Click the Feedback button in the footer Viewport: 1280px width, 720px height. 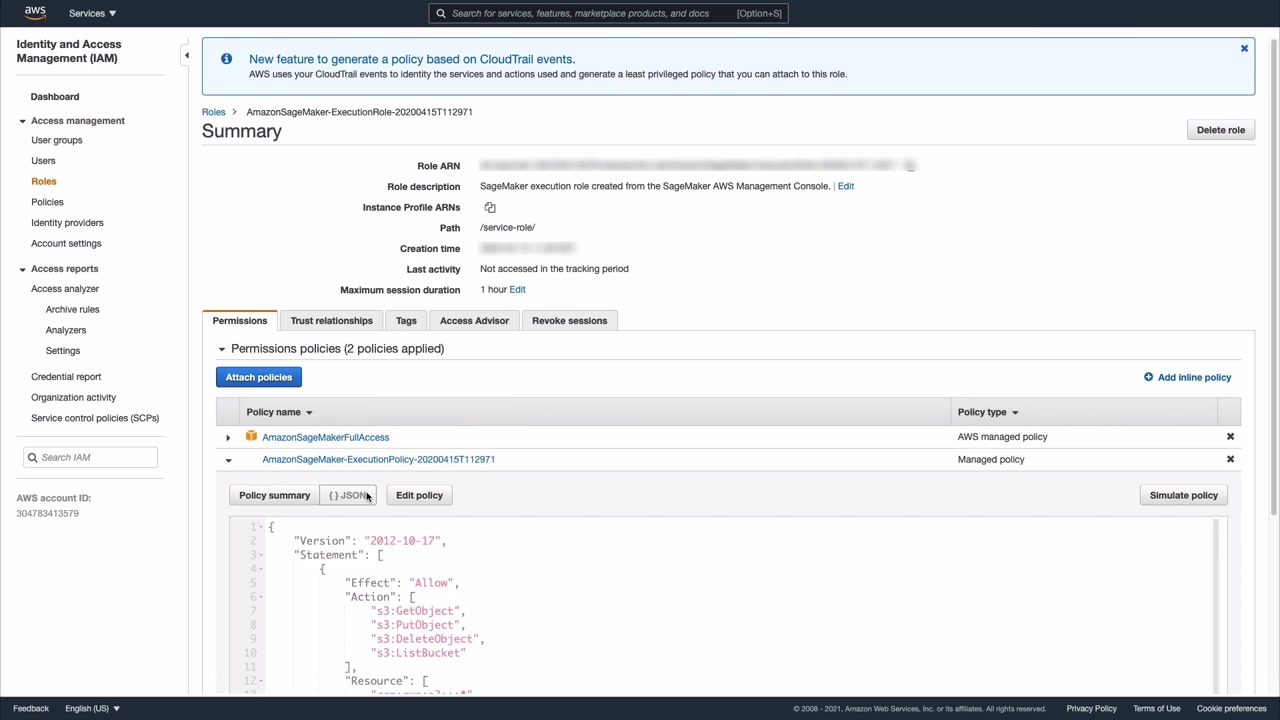click(x=31, y=708)
